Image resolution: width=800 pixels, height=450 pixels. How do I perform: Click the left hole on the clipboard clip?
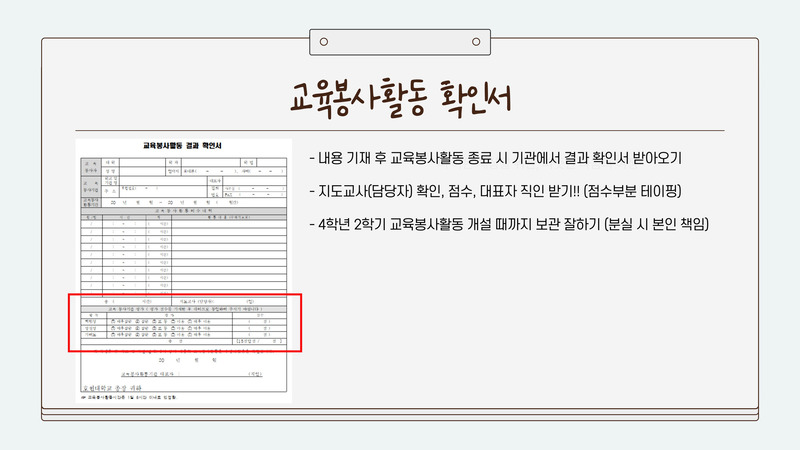[323, 42]
